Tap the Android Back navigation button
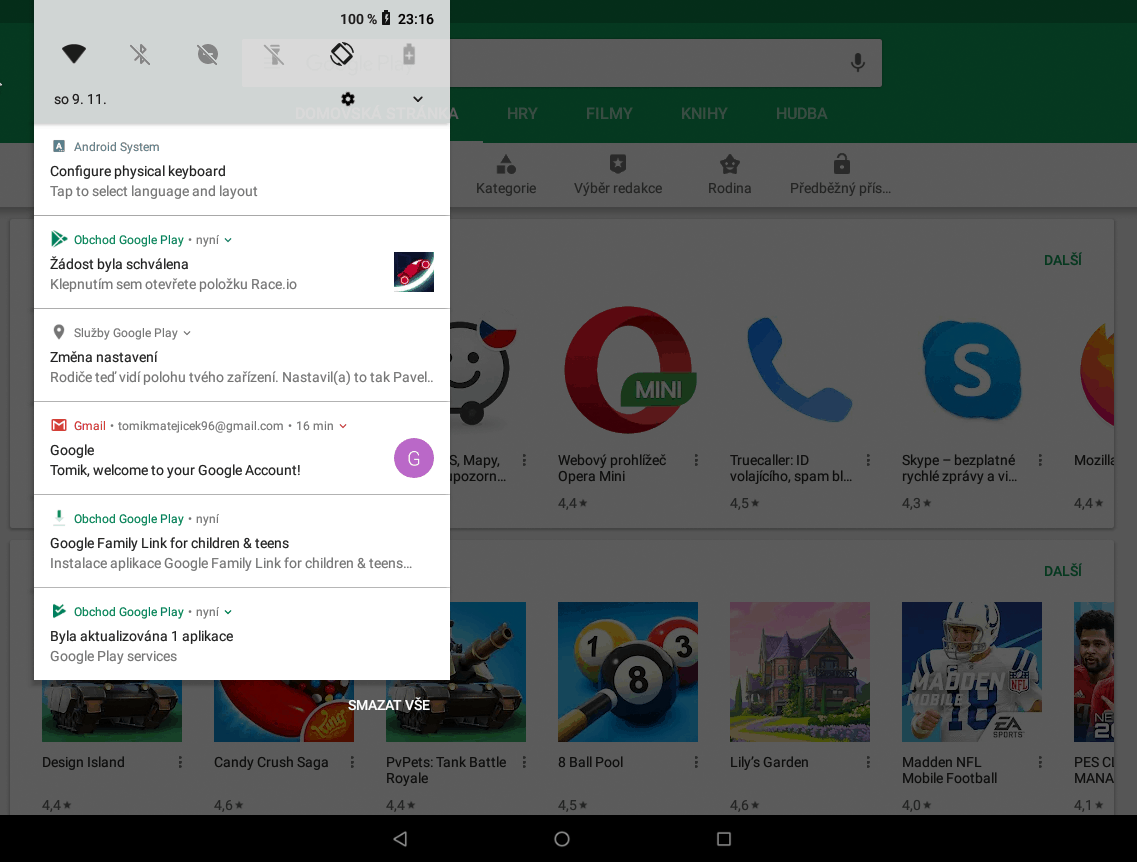Viewport: 1137px width, 862px height. pyautogui.click(x=400, y=839)
